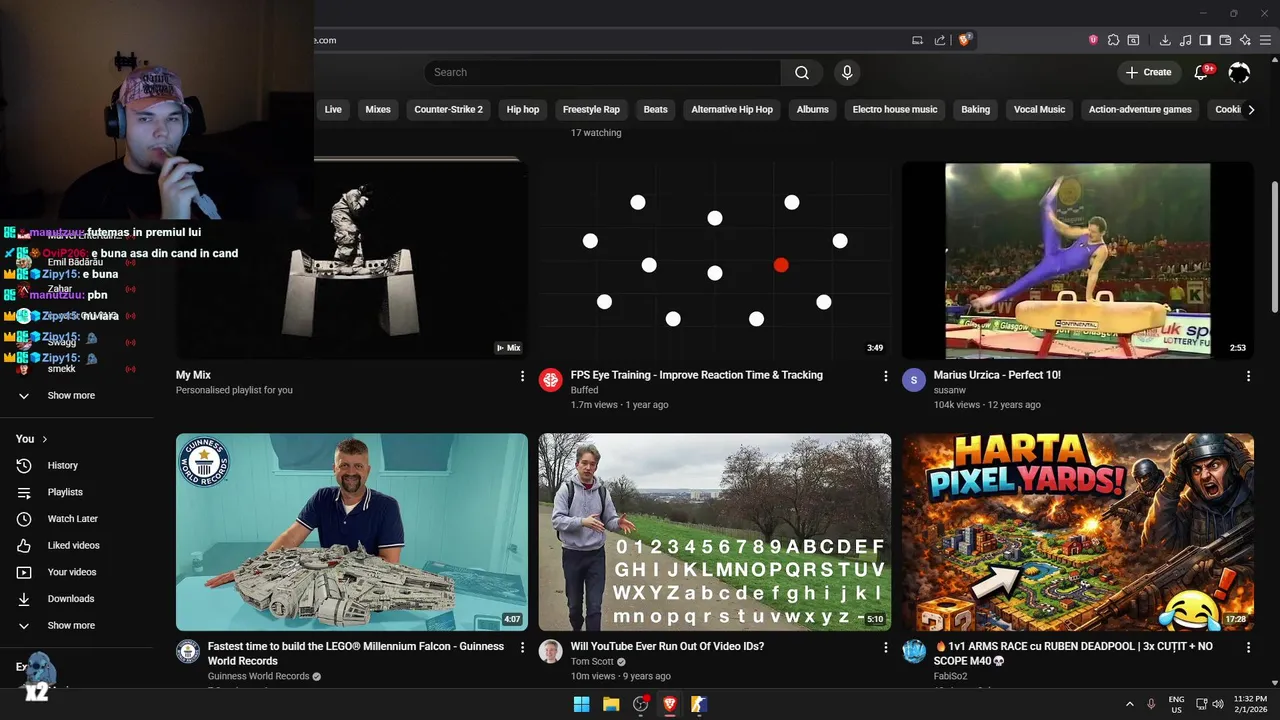The width and height of the screenshot is (1280, 720).
Task: Open more options for 1v1 ARMS RACE video
Action: coord(1248,648)
